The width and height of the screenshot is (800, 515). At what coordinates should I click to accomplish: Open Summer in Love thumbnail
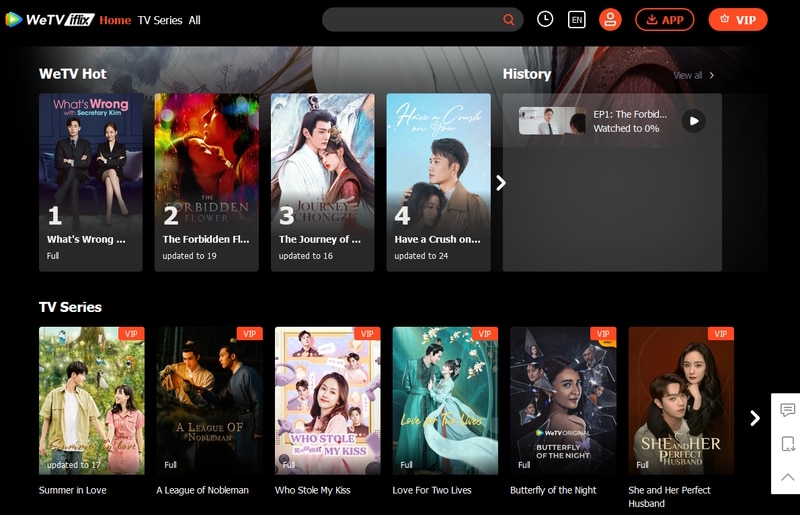(x=91, y=400)
